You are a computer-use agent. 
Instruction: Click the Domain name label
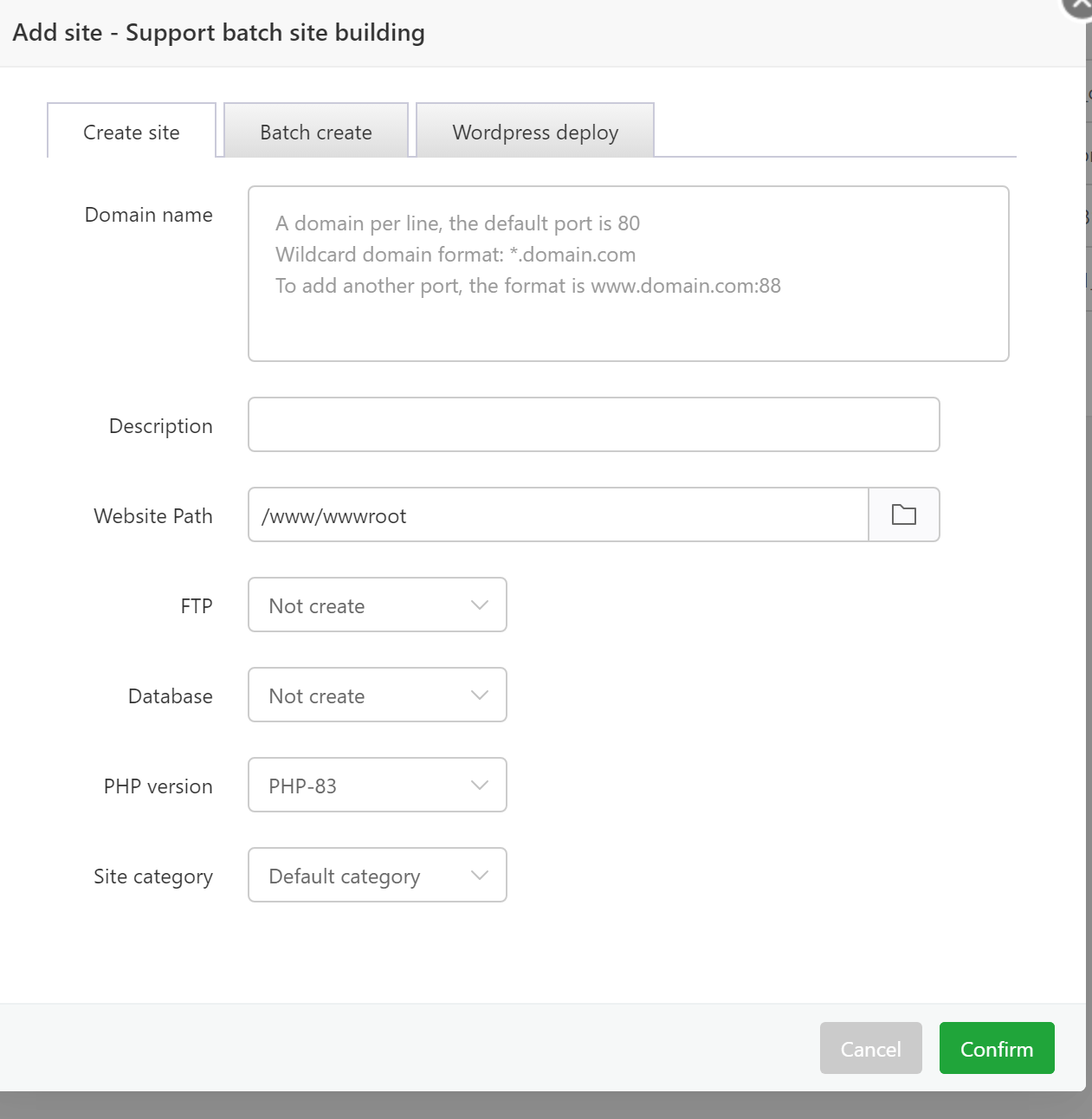tap(148, 215)
